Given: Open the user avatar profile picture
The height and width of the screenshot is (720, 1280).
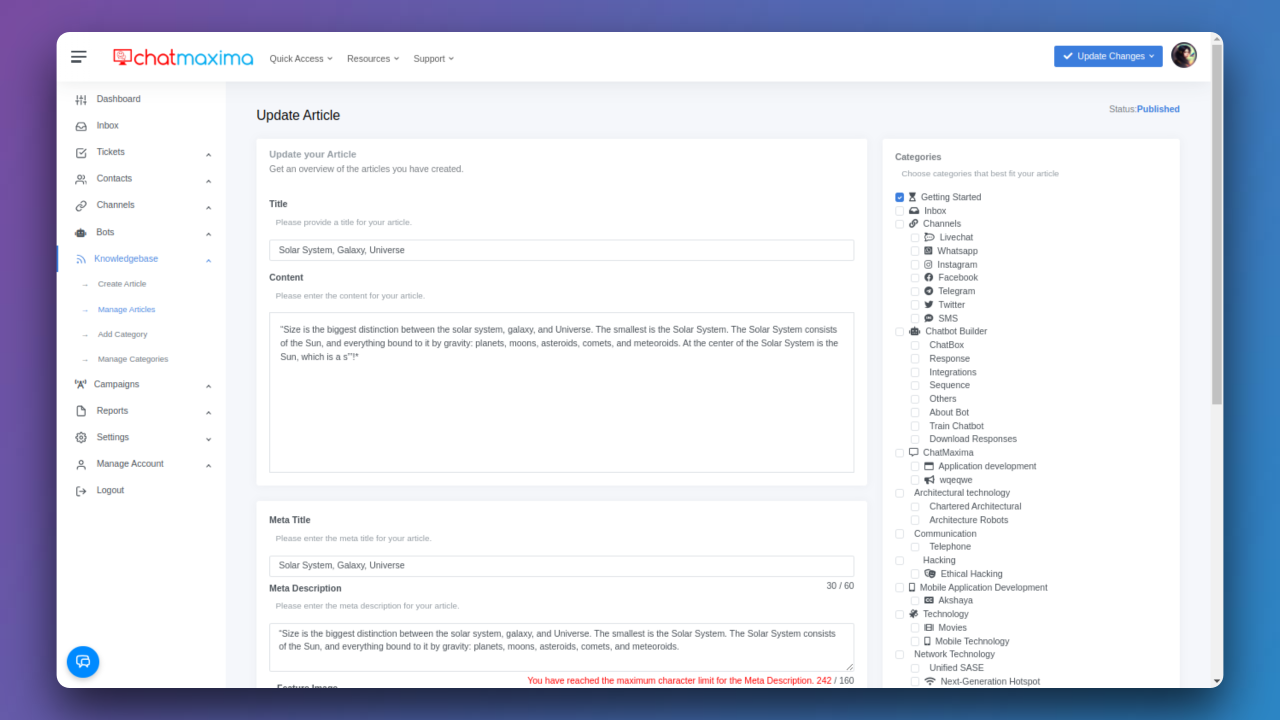Looking at the screenshot, I should [x=1184, y=55].
